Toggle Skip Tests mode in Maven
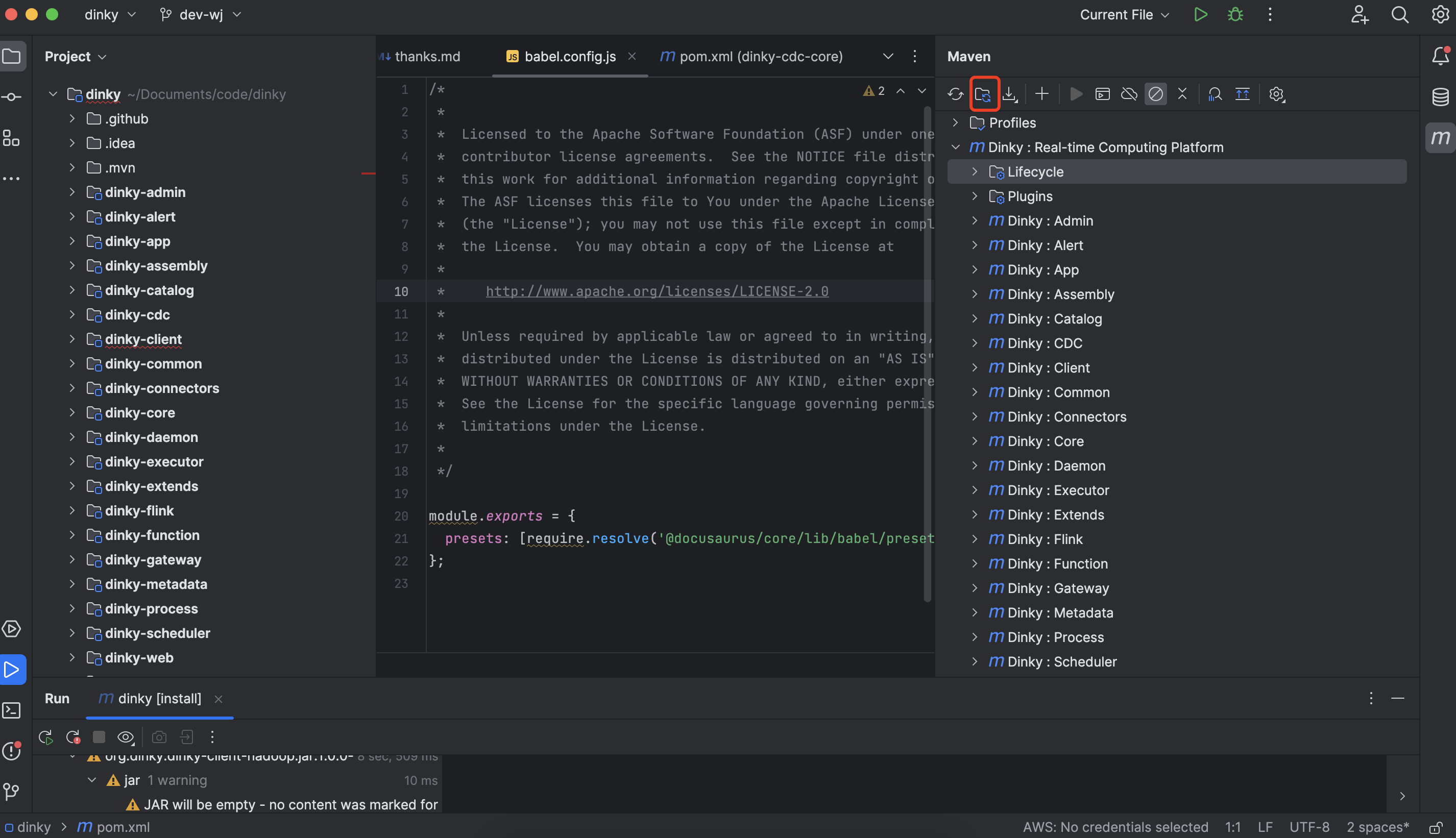This screenshot has height=838, width=1456. click(1155, 94)
